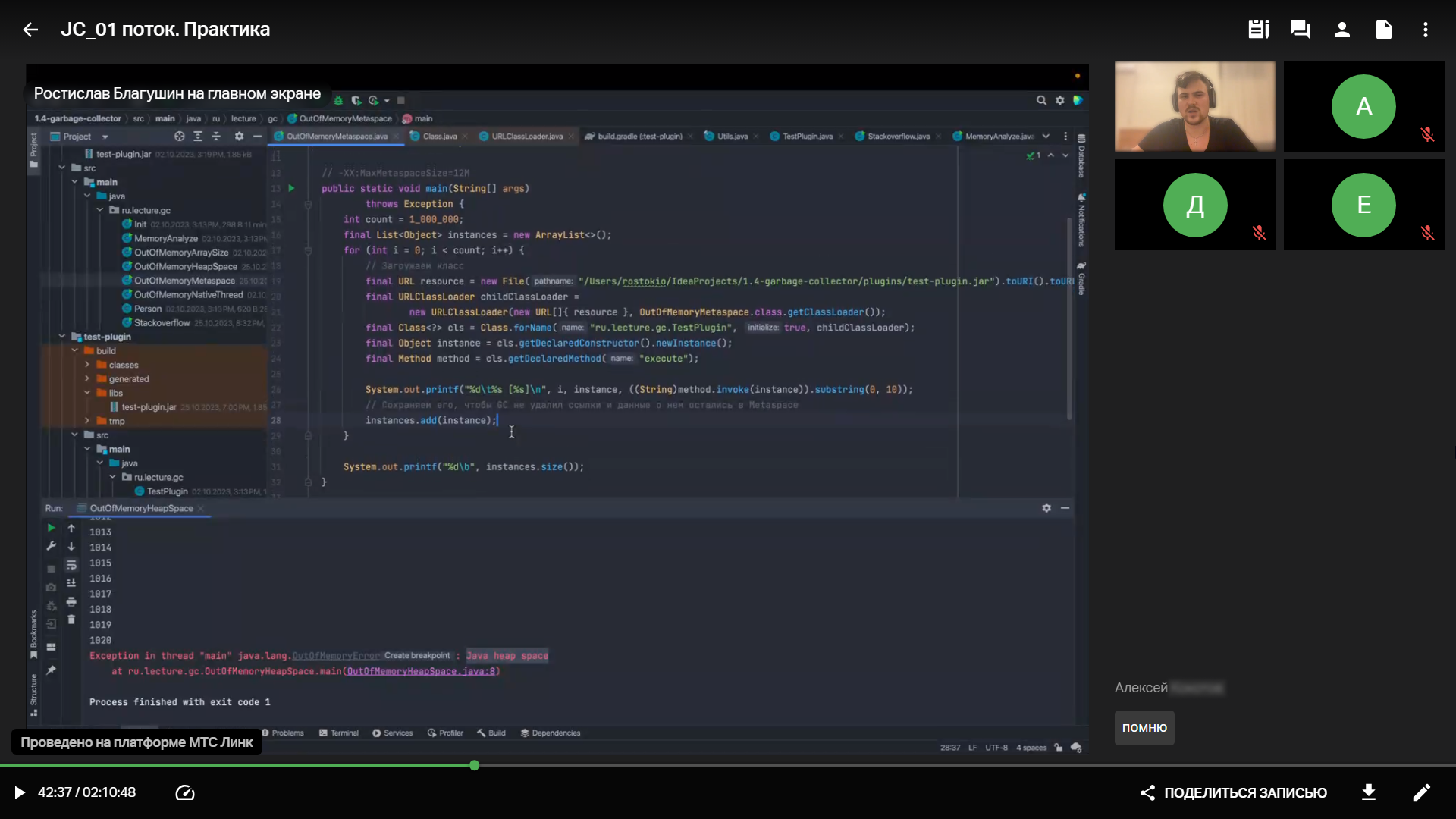Show hidden editor tabs dropdown
The height and width of the screenshot is (819, 1456).
pos(1046,136)
